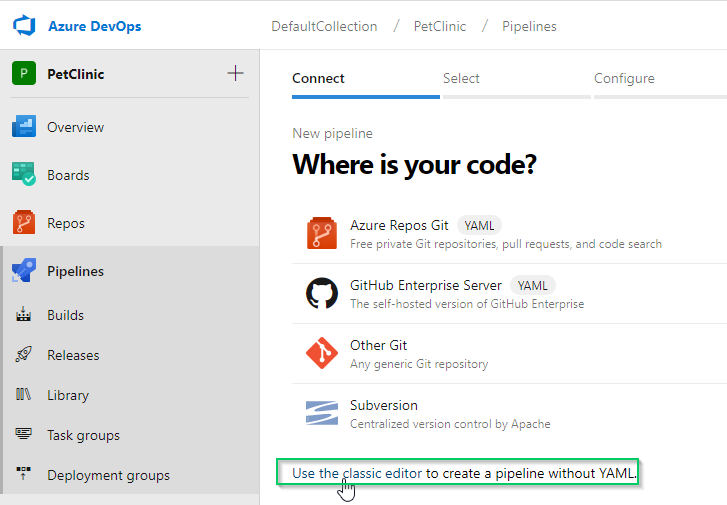Open the Overview sidebar icon
This screenshot has height=505, width=727.
click(24, 127)
